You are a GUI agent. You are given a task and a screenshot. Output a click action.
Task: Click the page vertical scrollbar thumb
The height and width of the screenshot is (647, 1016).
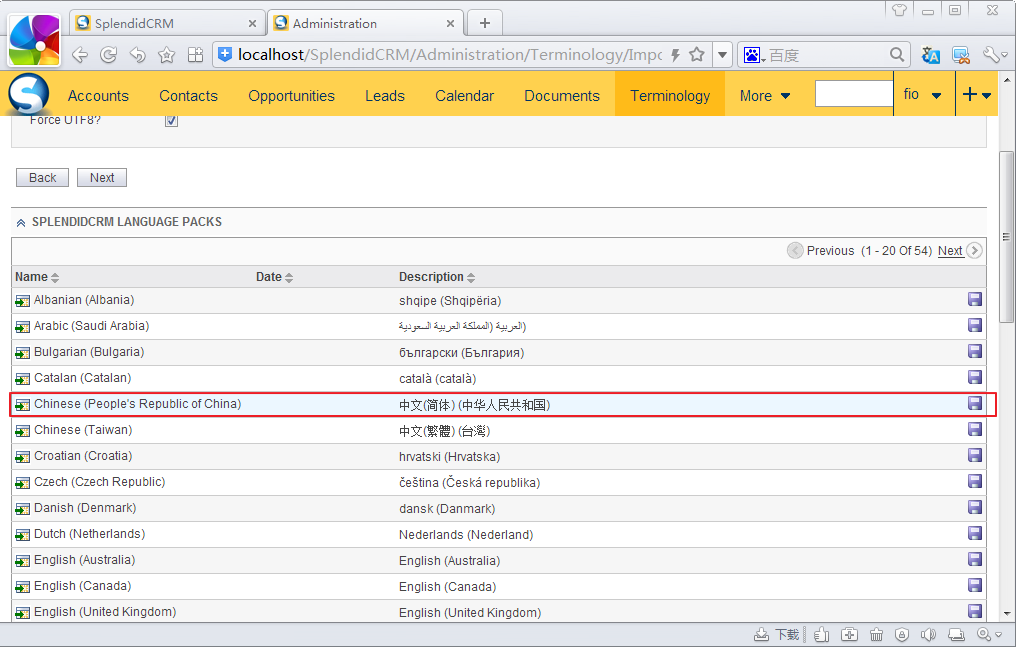(1006, 237)
